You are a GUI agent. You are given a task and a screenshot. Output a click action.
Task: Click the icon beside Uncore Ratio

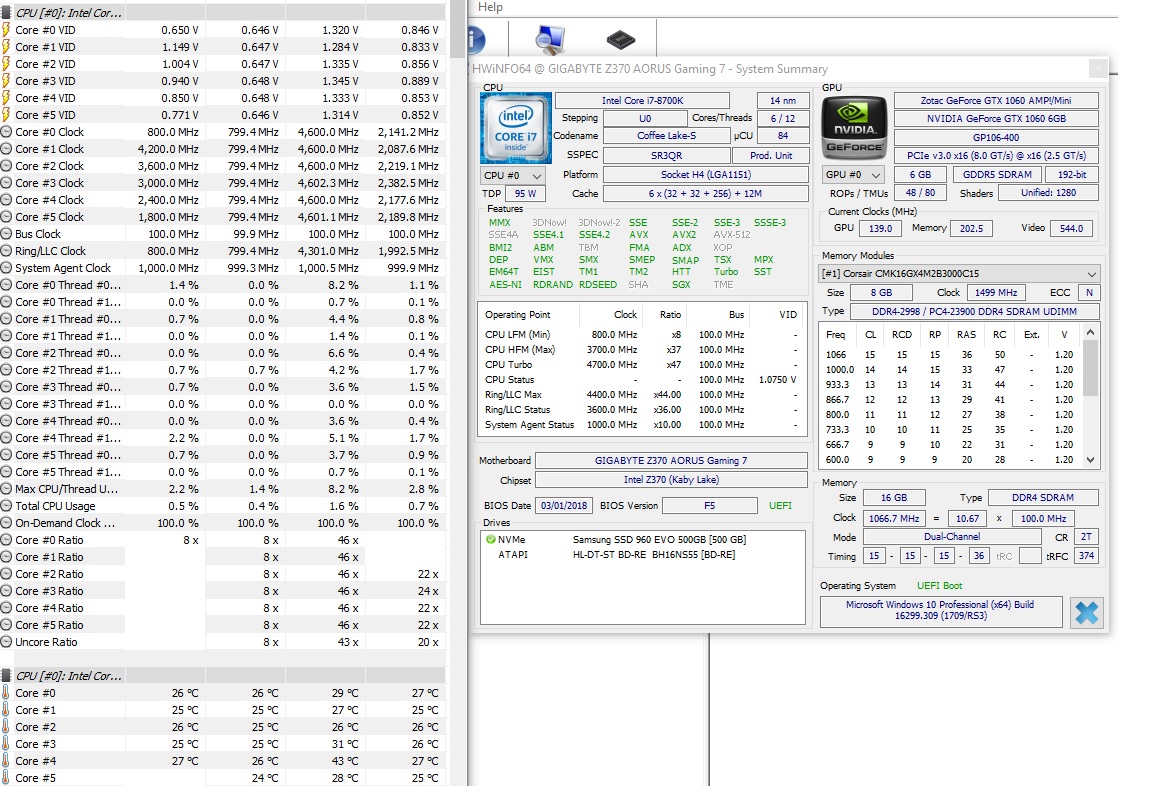point(6,641)
